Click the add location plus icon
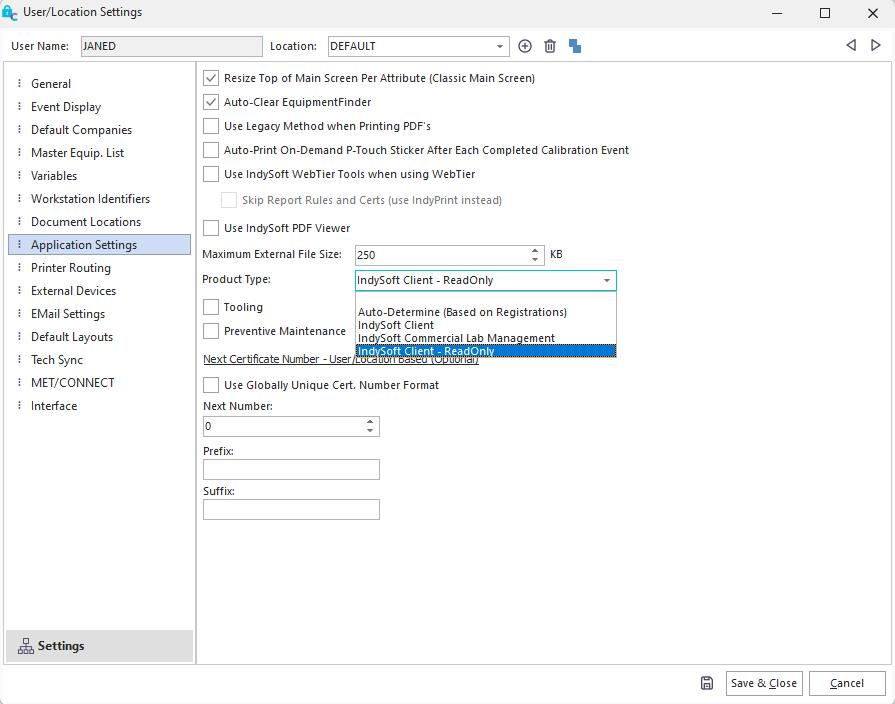The height and width of the screenshot is (704, 895). tap(525, 46)
